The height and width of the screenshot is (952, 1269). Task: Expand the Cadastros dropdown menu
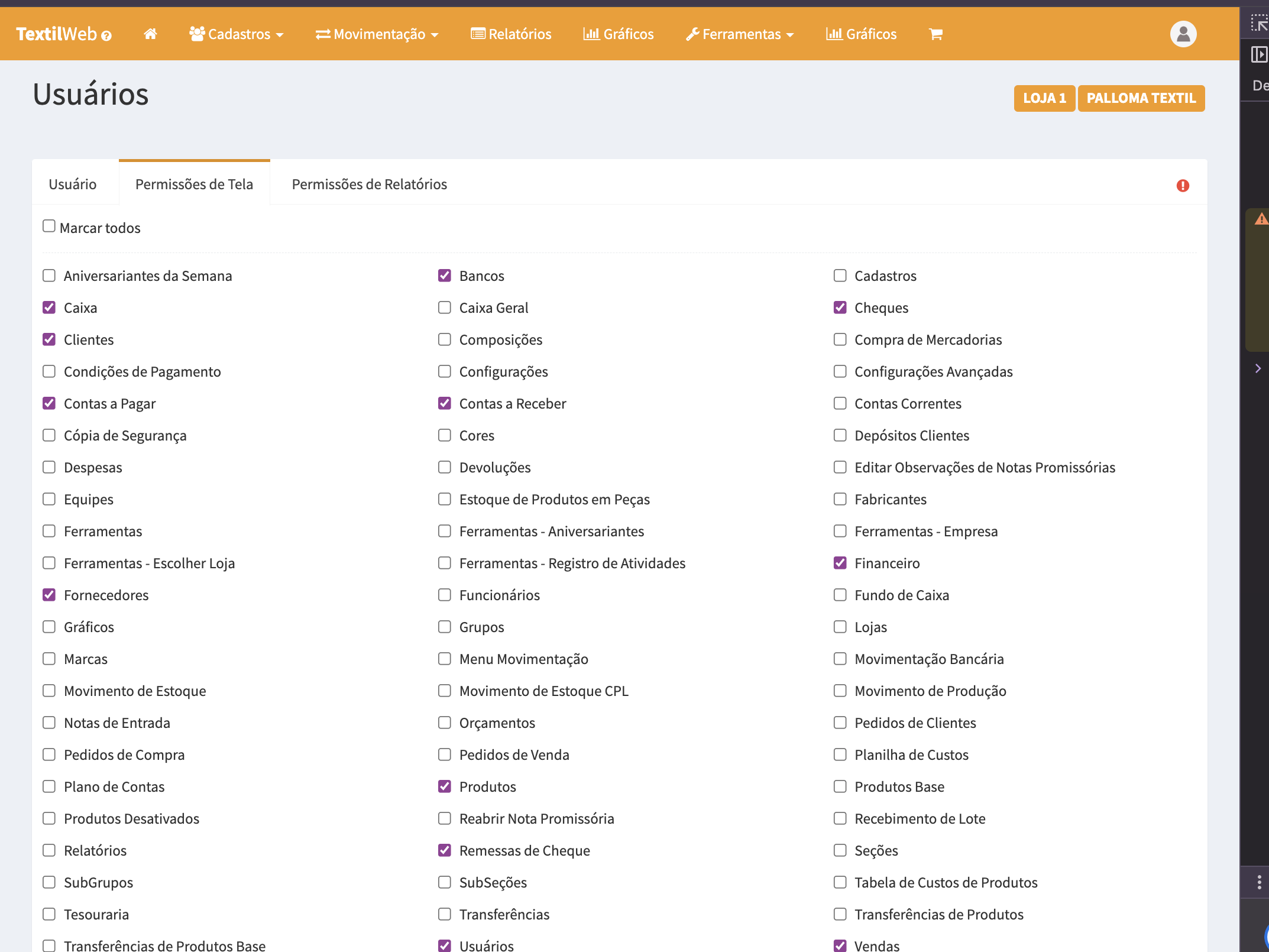(237, 34)
